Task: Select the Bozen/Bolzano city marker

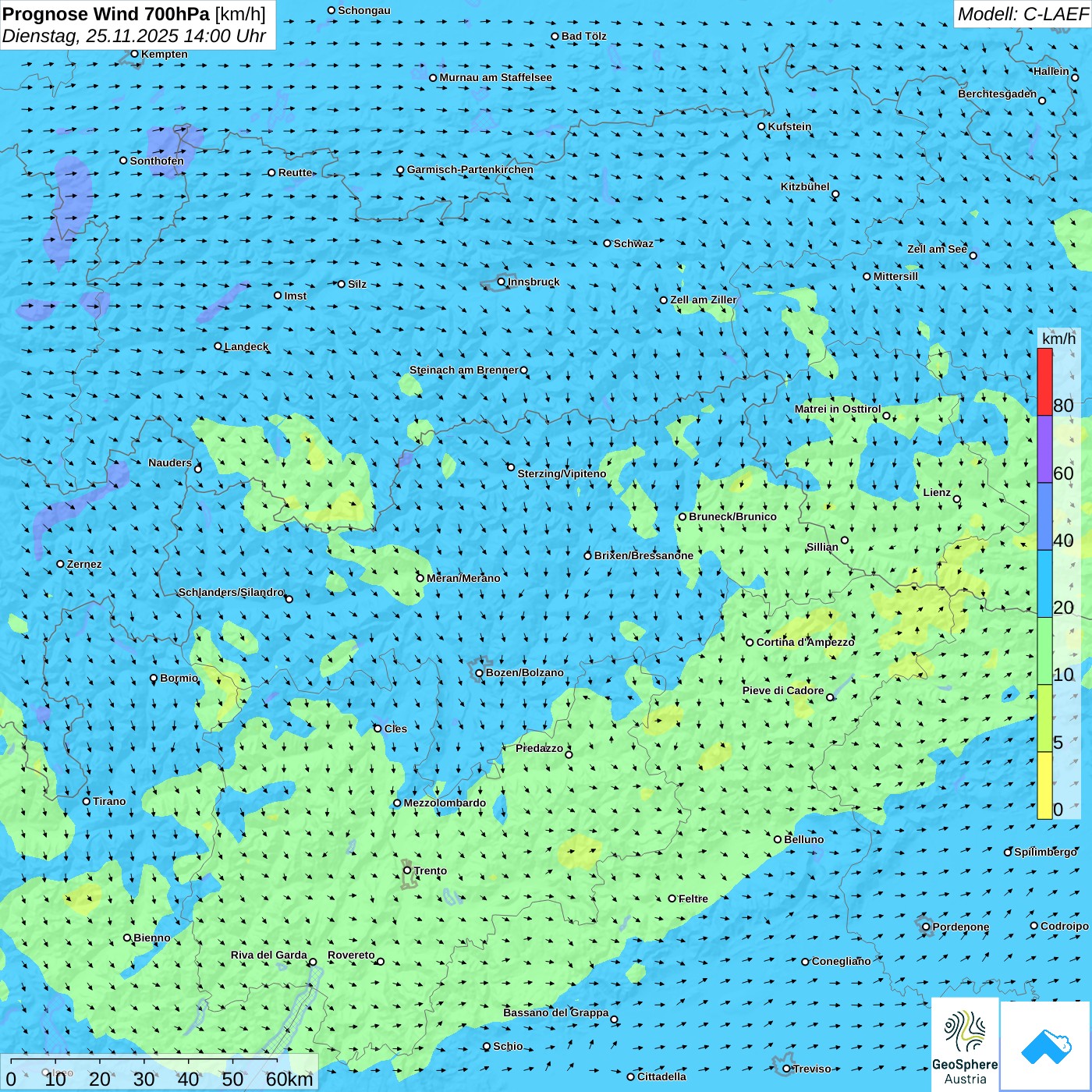Action: click(480, 673)
